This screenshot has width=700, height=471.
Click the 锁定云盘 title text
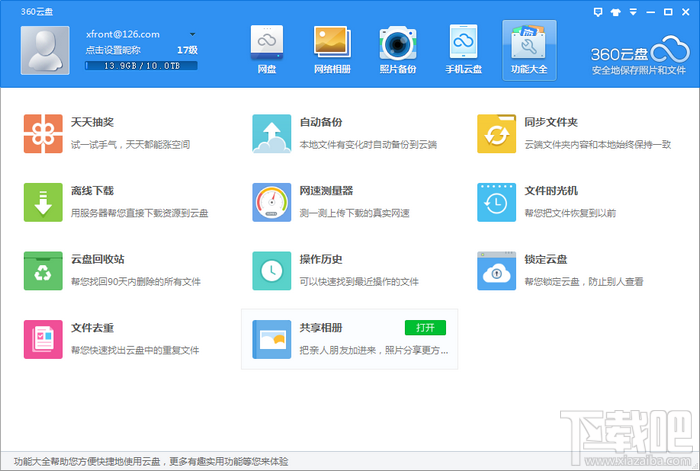546,259
